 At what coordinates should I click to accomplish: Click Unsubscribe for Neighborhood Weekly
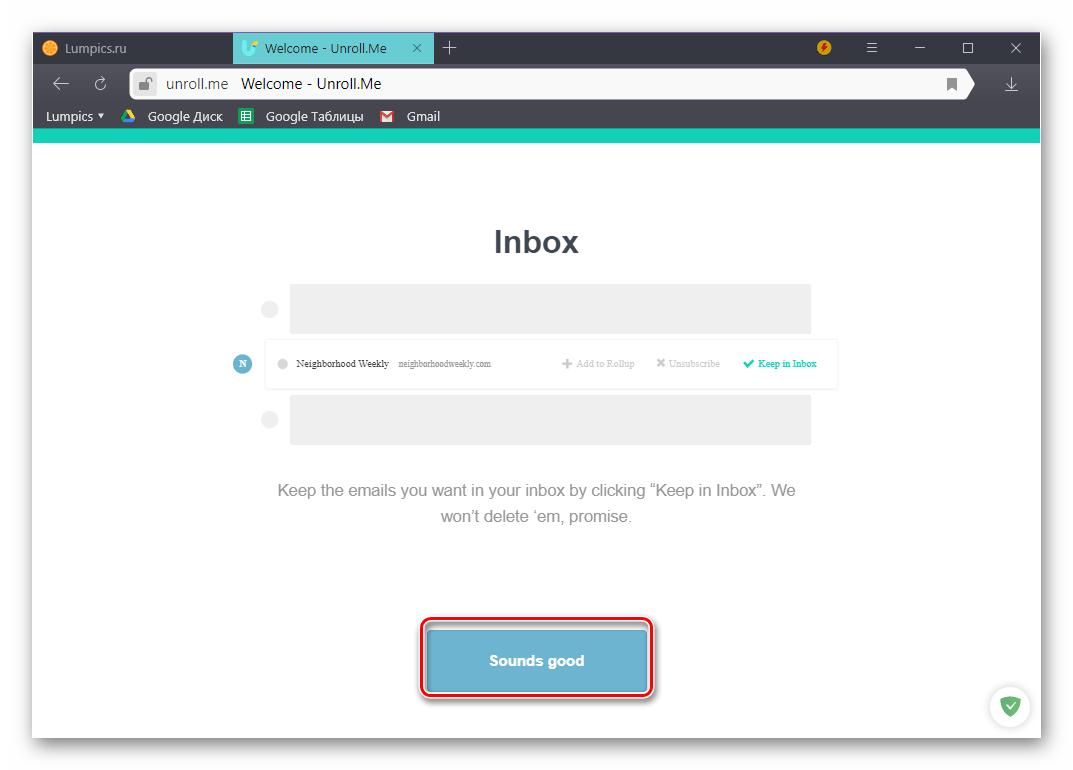tap(688, 363)
